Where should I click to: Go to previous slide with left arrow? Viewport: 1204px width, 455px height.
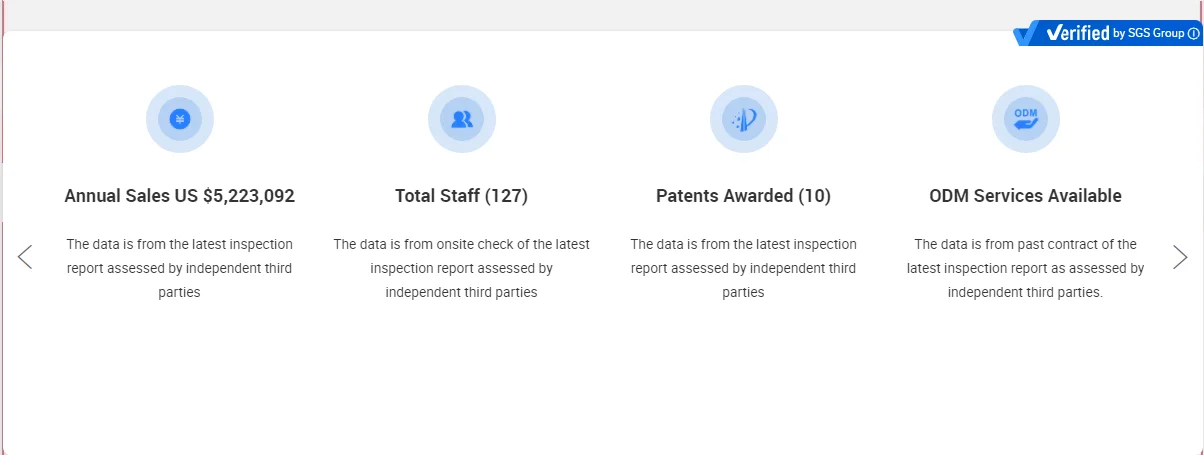(x=25, y=257)
